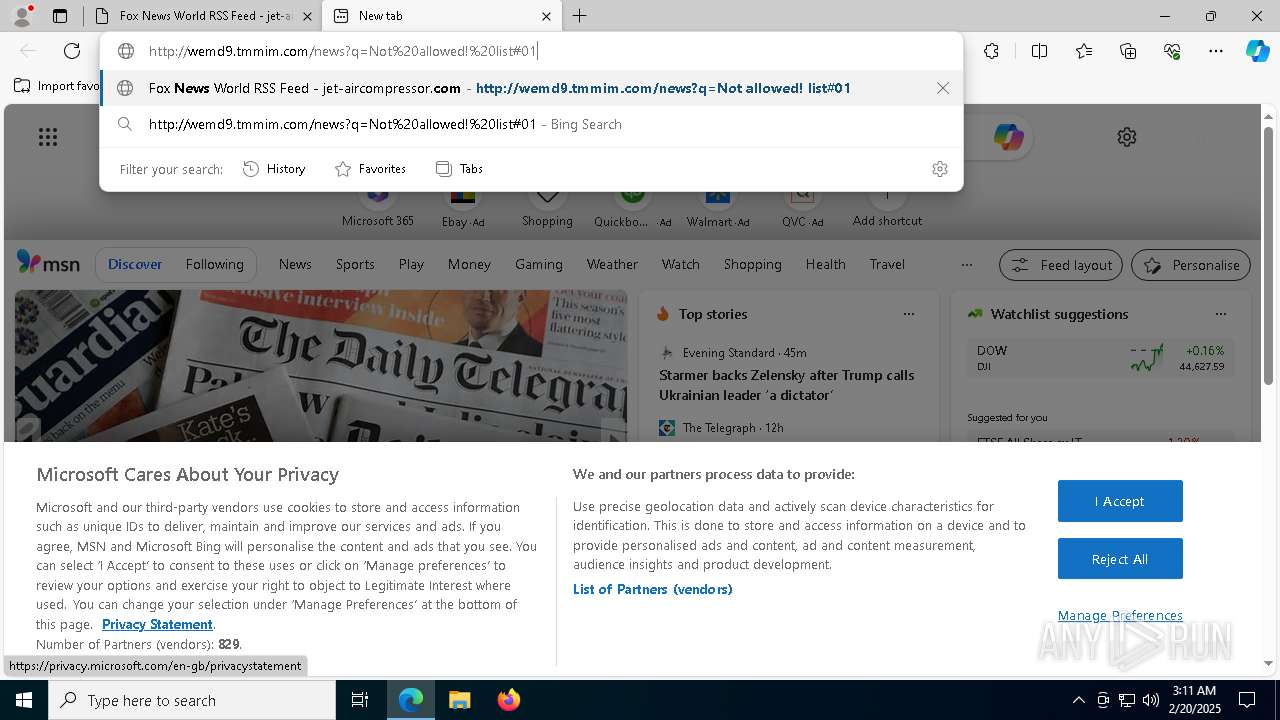The image size is (1280, 720).
Task: Open Settings and more ellipsis menu
Action: point(1216,51)
